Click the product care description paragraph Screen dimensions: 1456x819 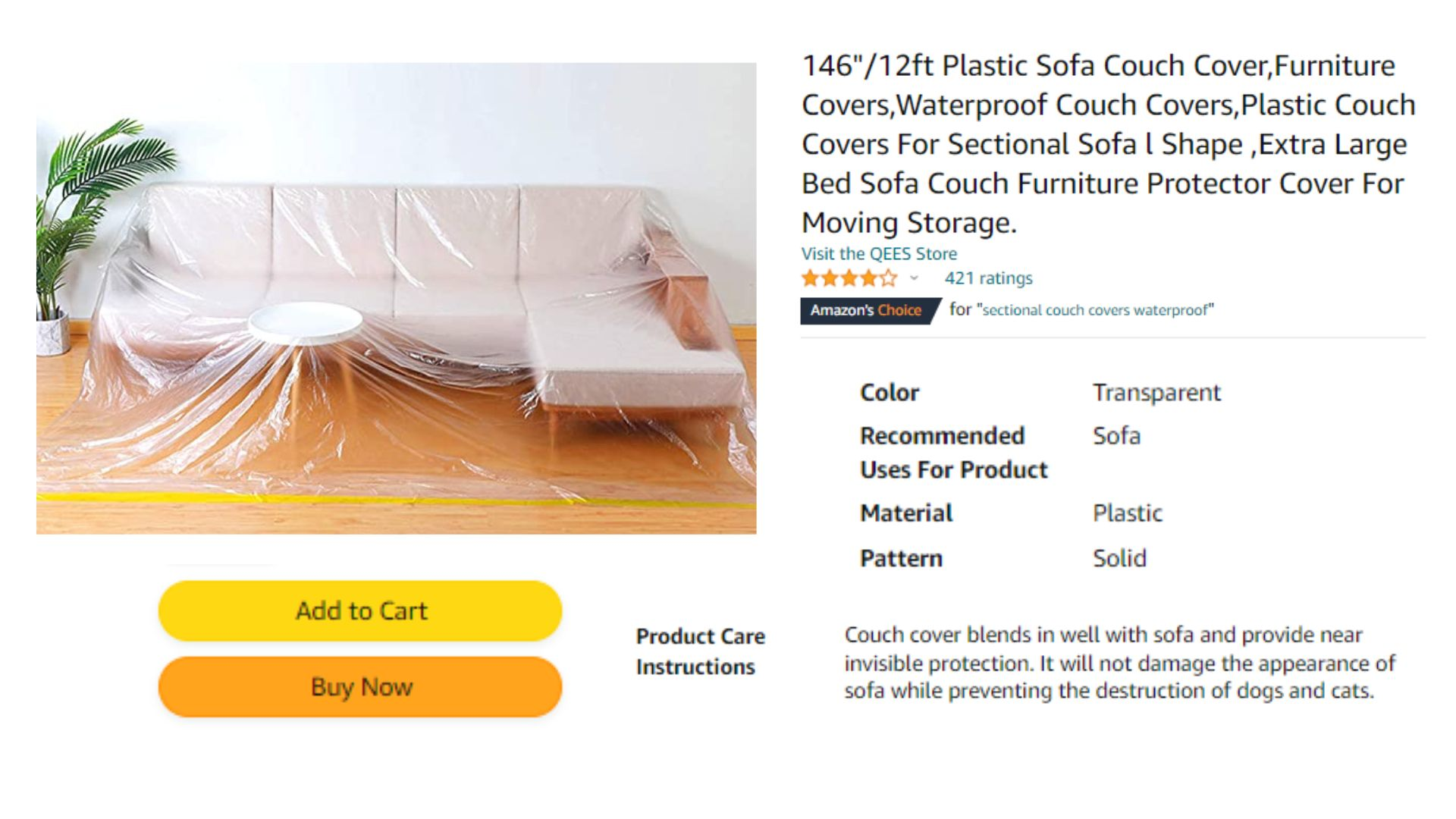(x=1119, y=663)
